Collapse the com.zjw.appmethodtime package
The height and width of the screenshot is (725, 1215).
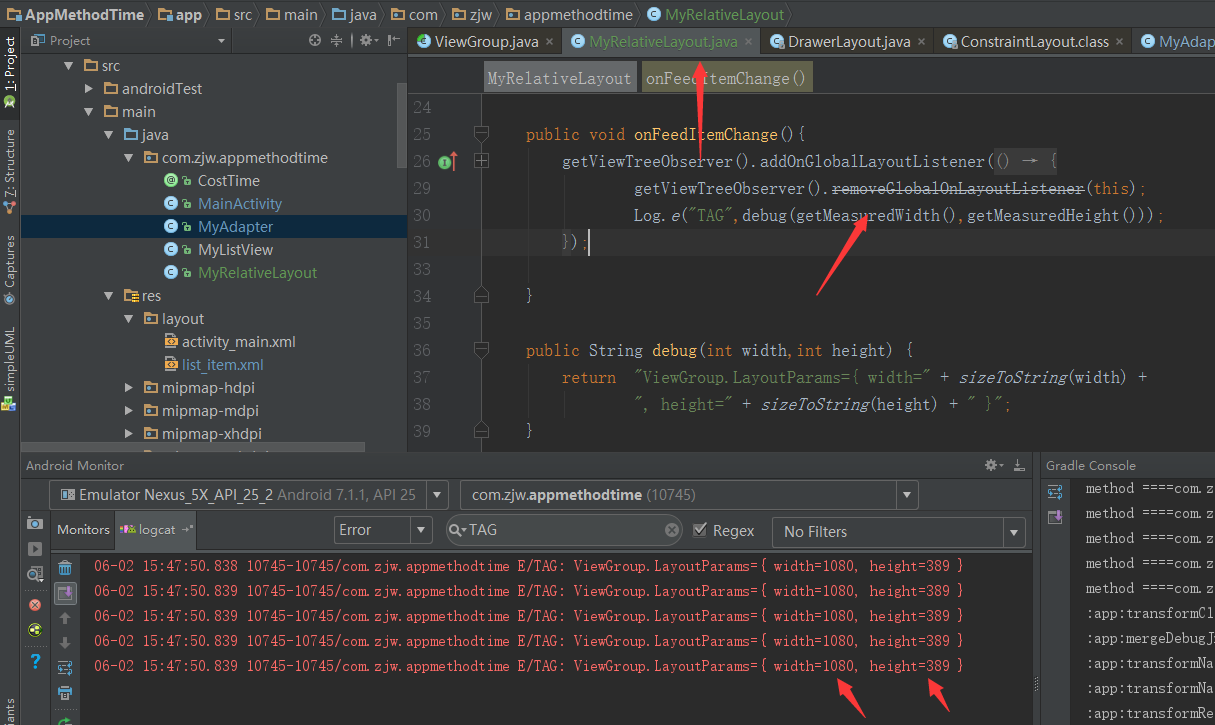pos(129,158)
